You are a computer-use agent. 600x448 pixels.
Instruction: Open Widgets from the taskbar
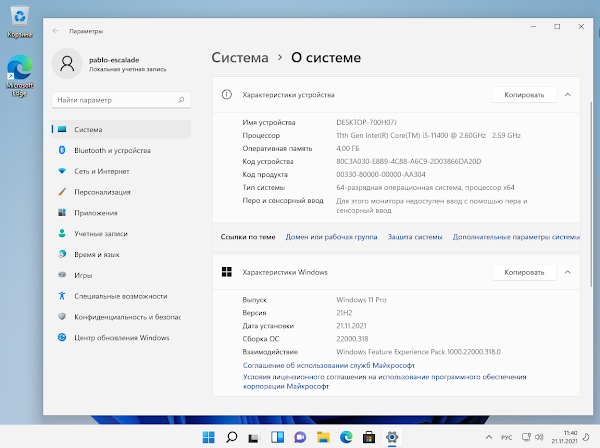pyautogui.click(x=277, y=437)
